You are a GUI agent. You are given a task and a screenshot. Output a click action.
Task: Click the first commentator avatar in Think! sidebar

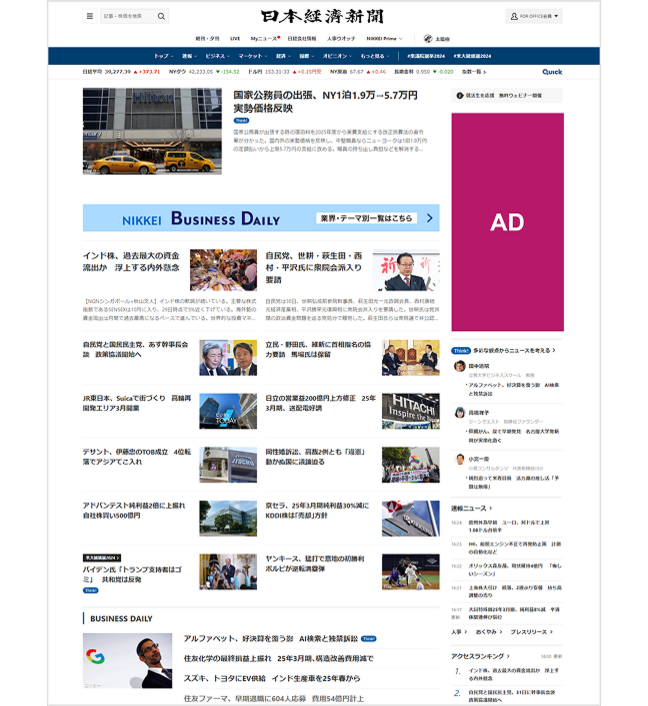[x=459, y=366]
